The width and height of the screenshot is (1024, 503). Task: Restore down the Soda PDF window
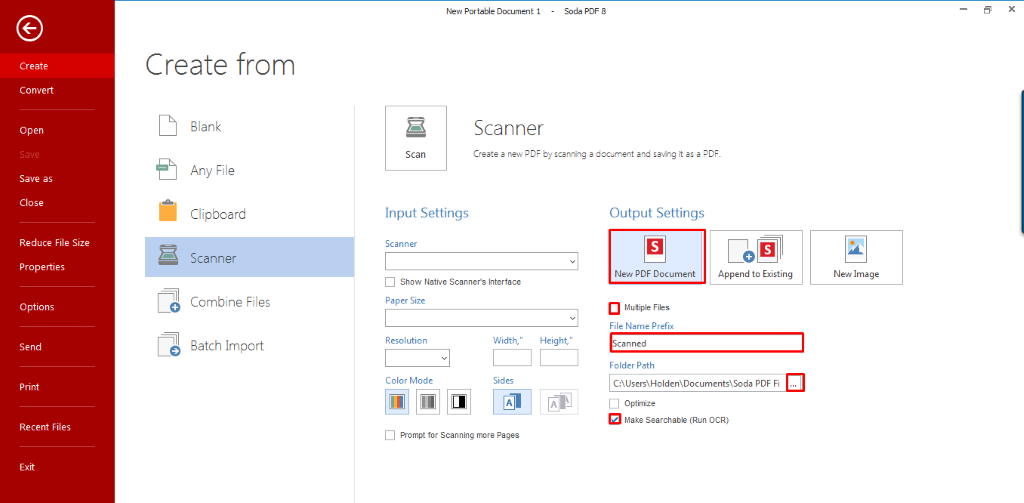988,10
